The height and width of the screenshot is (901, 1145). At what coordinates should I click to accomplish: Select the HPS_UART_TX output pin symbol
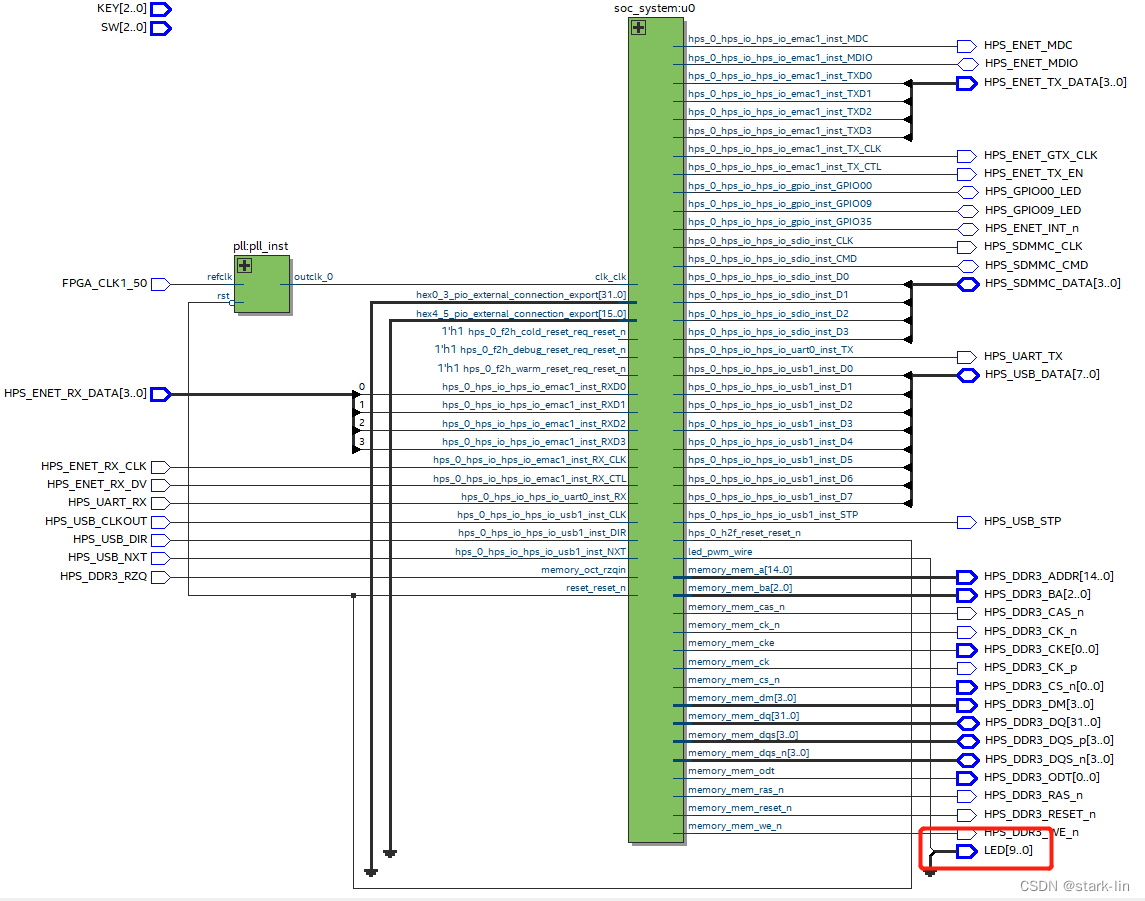[x=967, y=358]
